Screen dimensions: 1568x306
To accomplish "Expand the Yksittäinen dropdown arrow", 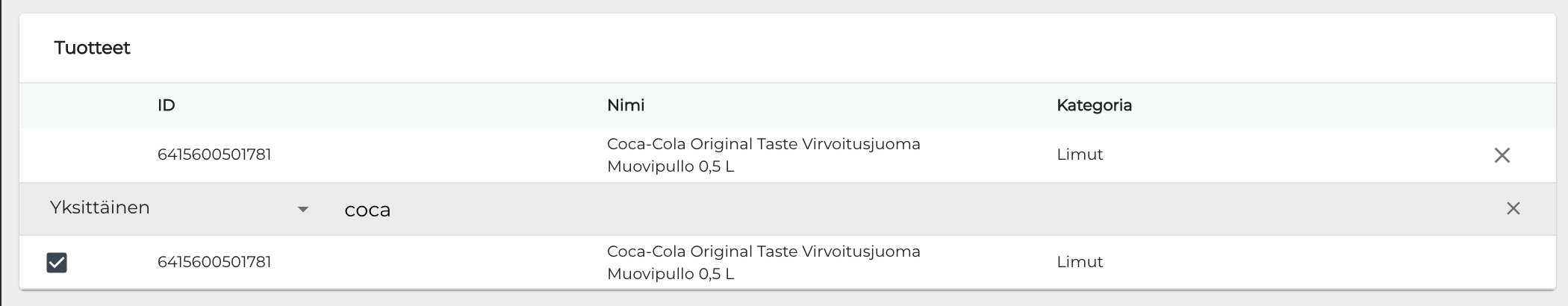I will 302,210.
